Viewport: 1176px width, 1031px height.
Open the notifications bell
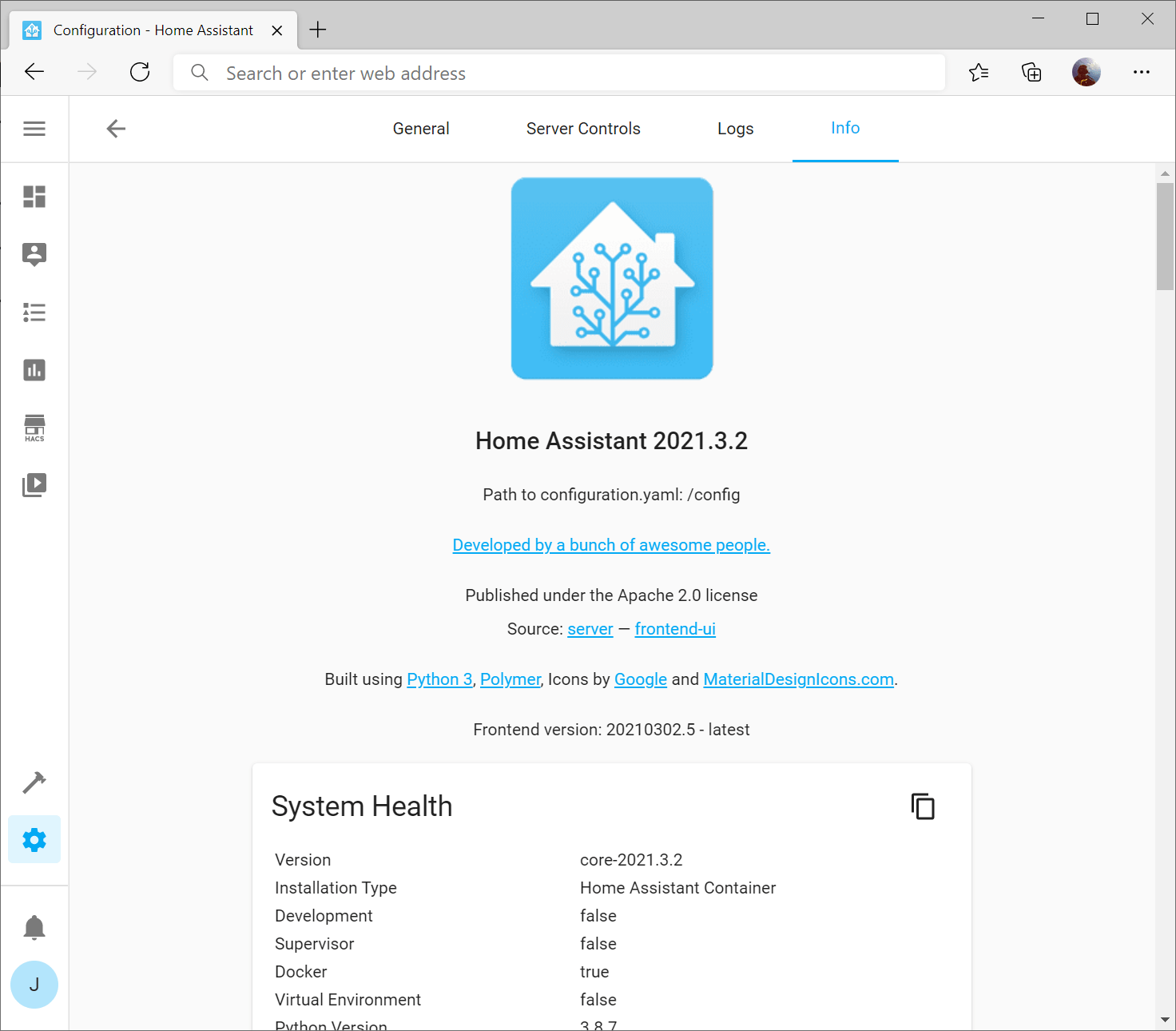pos(34,927)
